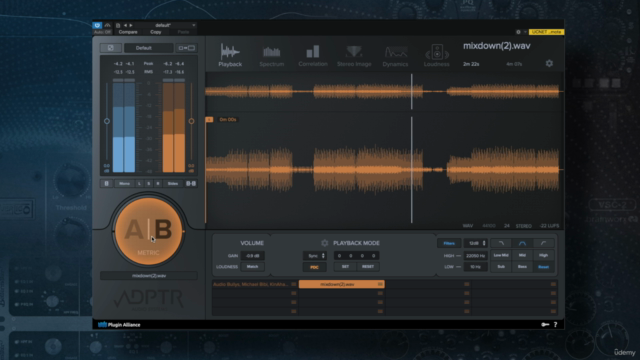Click the sidechain icon next to power
Screen dimensions: 640x360
pyautogui.click(x=107, y=25)
